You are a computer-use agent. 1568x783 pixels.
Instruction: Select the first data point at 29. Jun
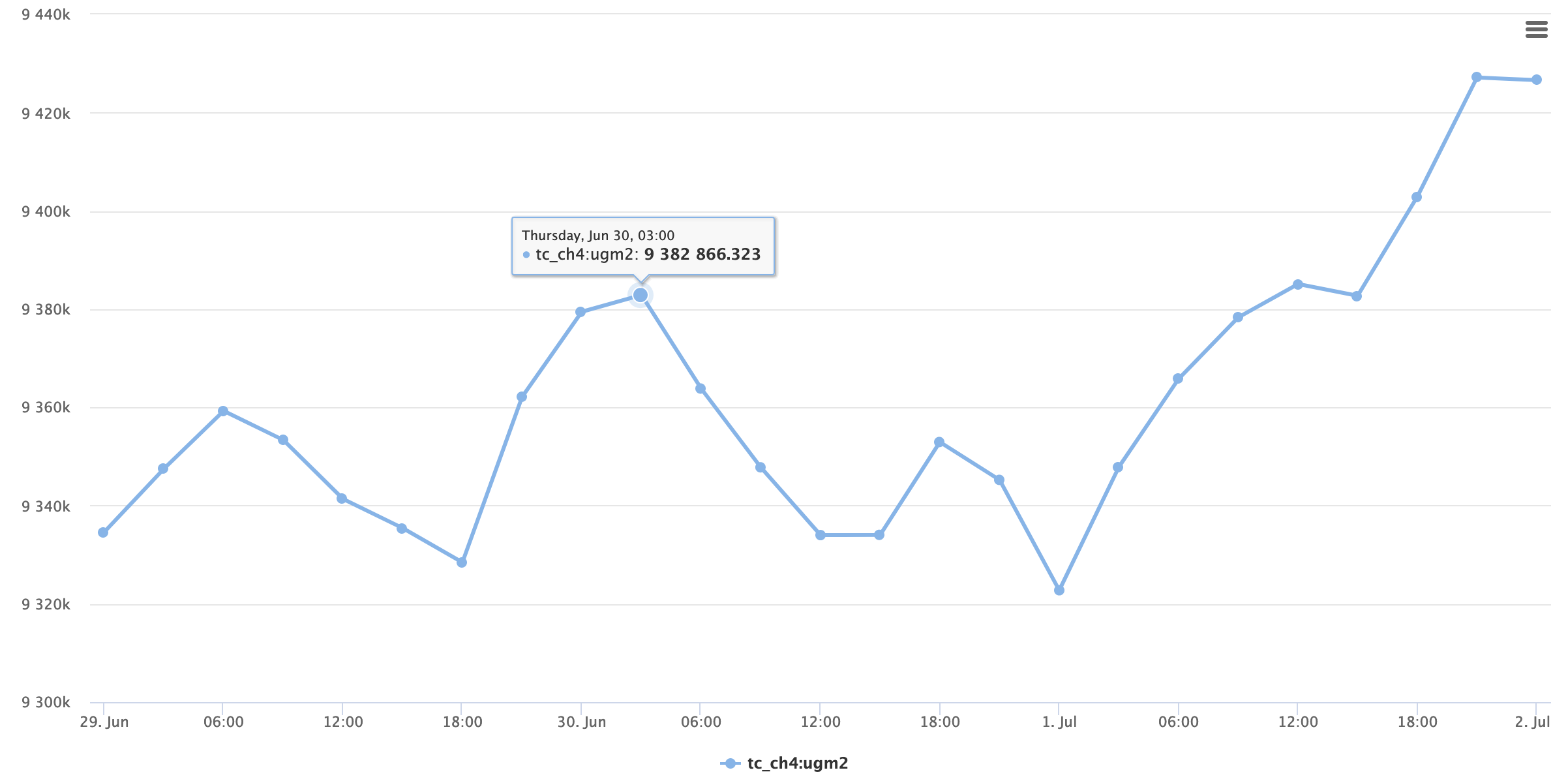click(x=103, y=532)
